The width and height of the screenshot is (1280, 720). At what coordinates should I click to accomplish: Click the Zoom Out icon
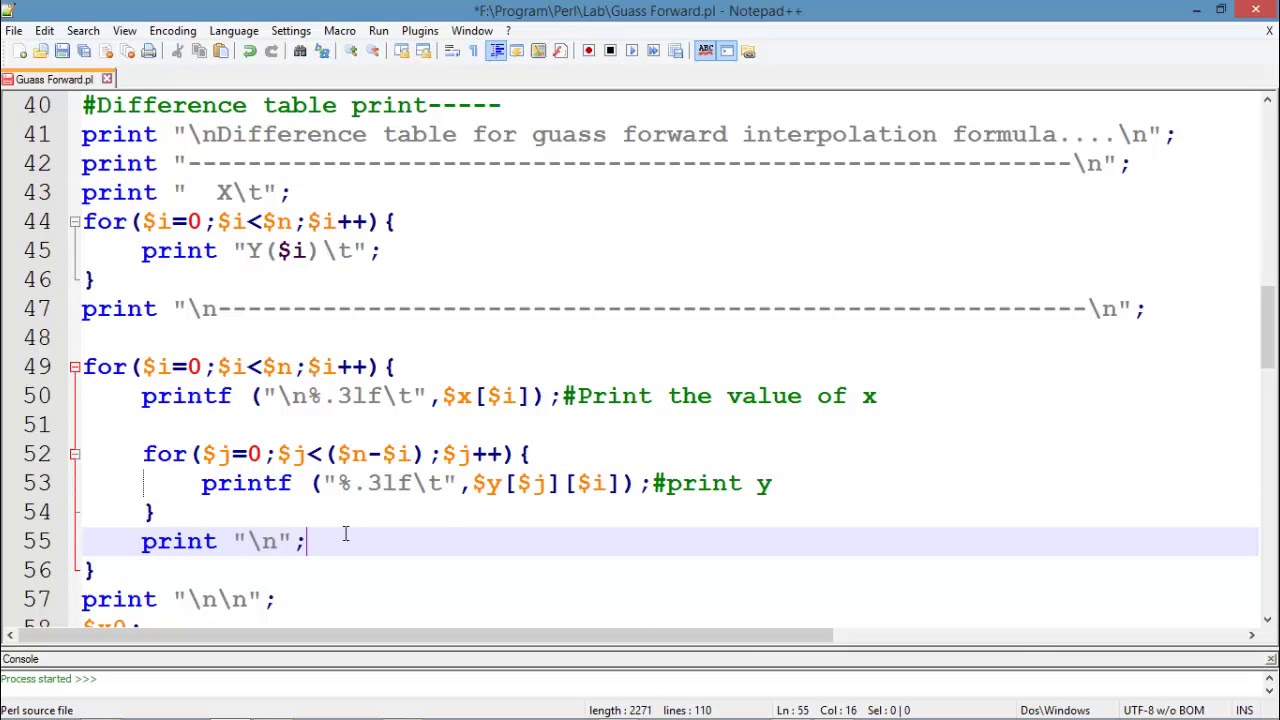(373, 51)
